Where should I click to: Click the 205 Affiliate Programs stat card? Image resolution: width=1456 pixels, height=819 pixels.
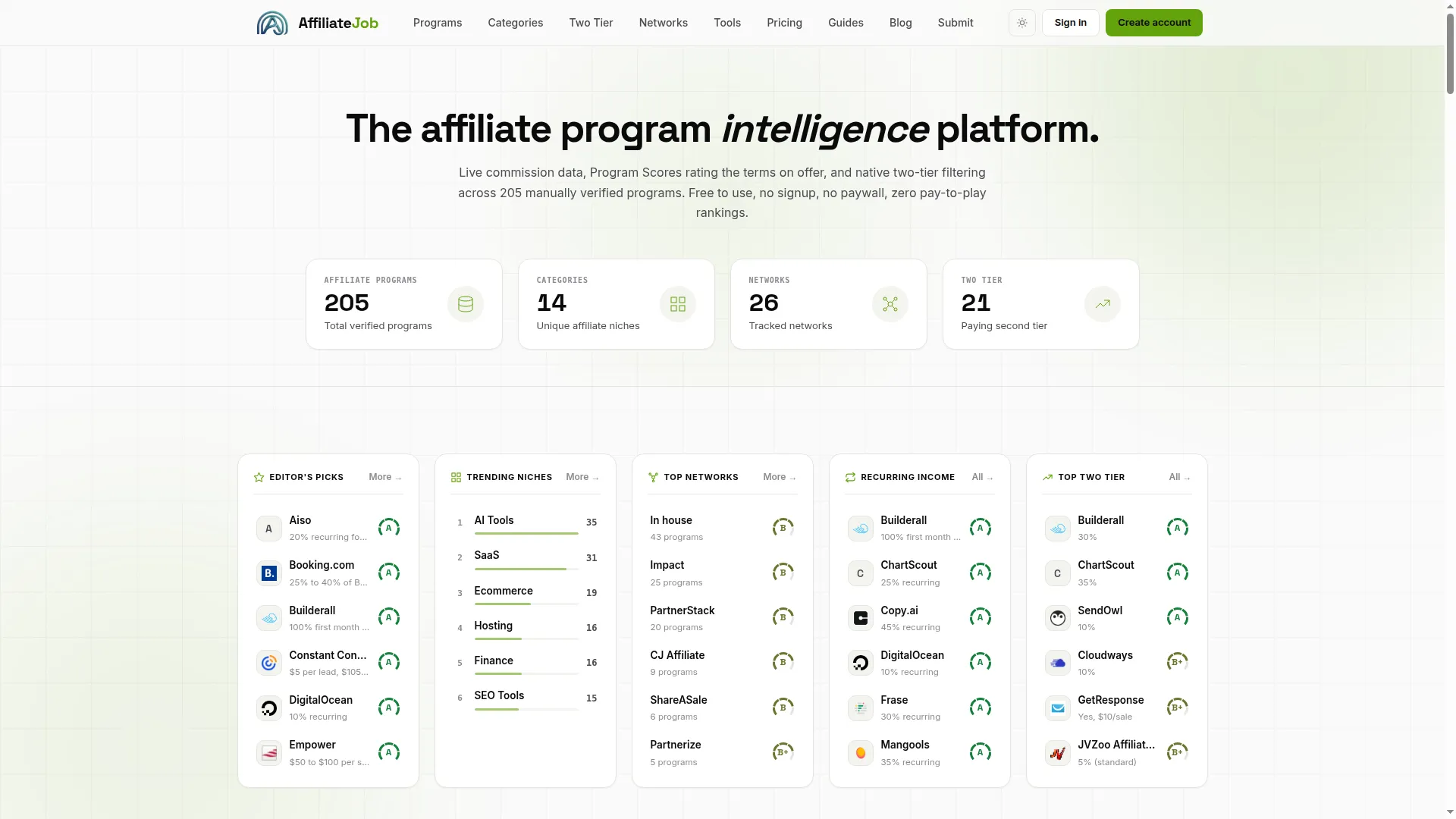coord(404,304)
